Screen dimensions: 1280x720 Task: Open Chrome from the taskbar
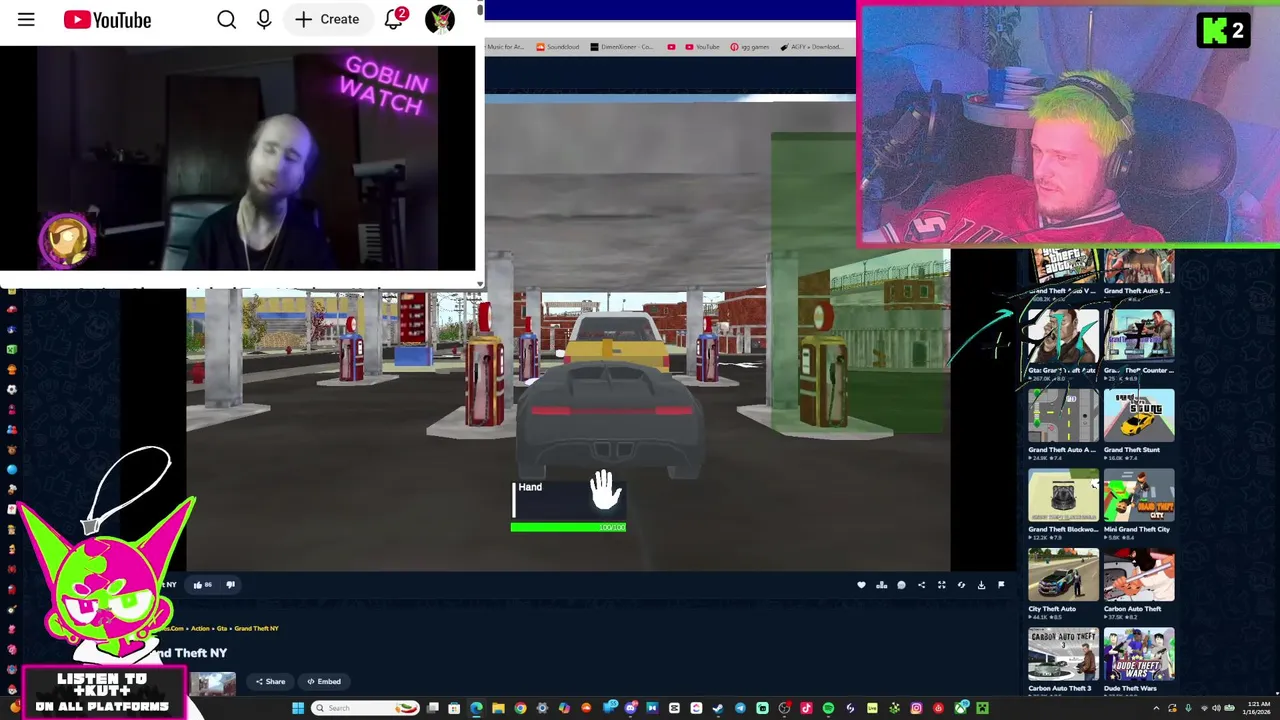coord(521,708)
